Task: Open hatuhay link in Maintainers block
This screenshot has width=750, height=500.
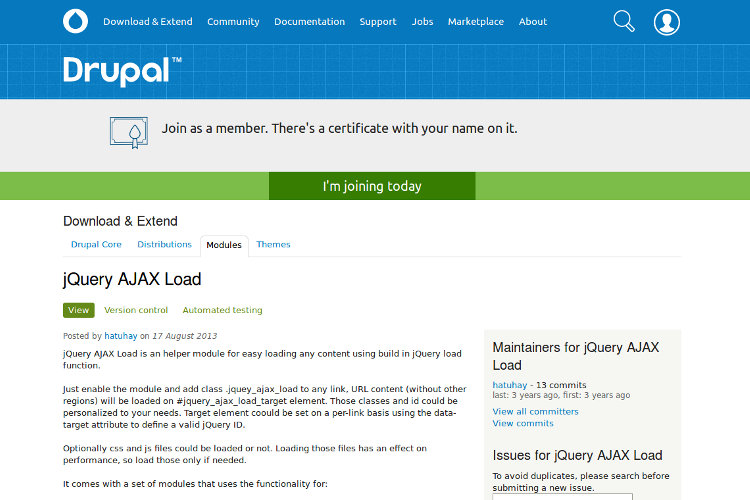Action: pos(509,385)
